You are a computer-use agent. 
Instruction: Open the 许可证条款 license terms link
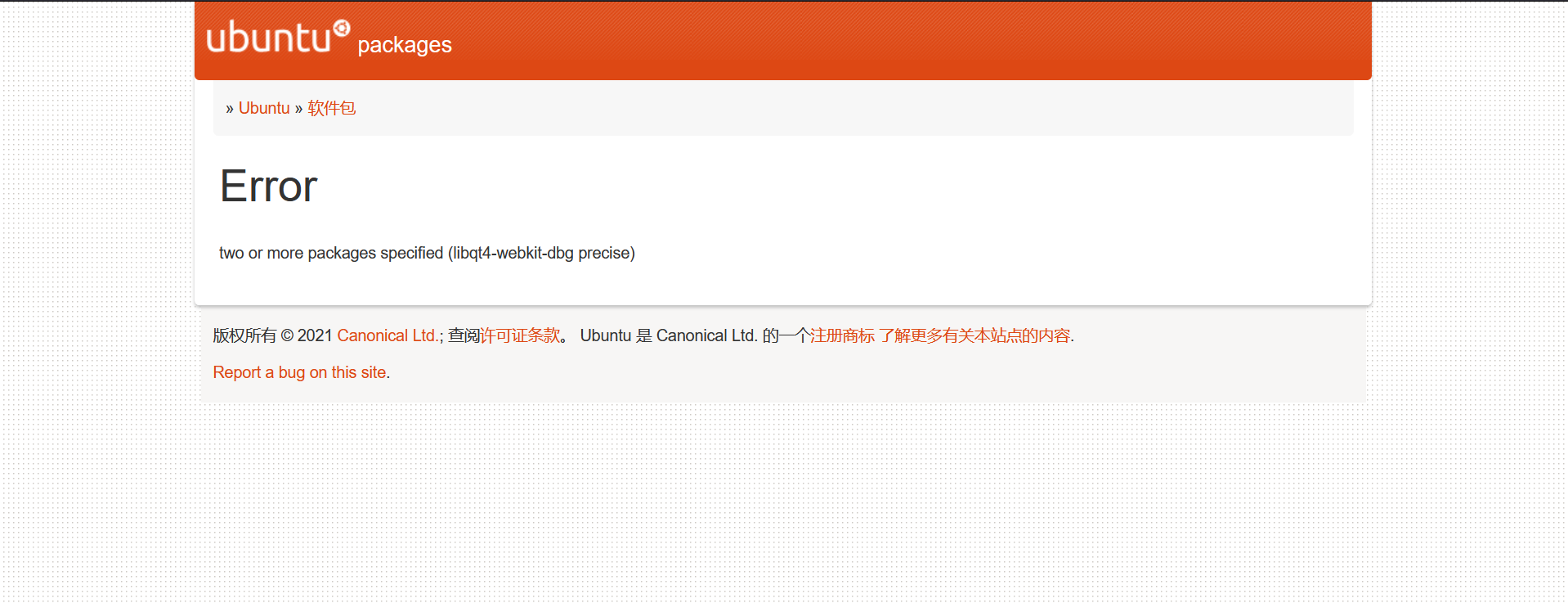520,335
